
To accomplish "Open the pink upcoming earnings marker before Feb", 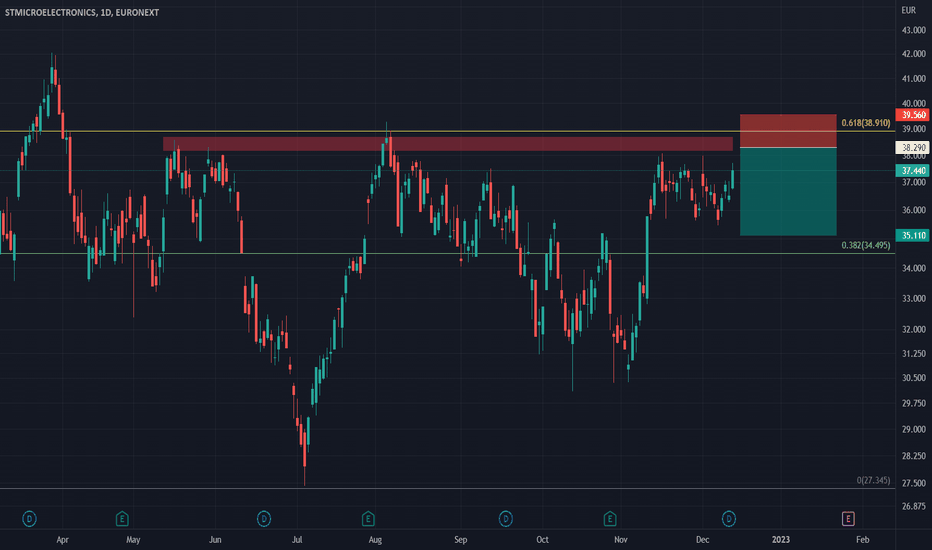I will coord(848,519).
